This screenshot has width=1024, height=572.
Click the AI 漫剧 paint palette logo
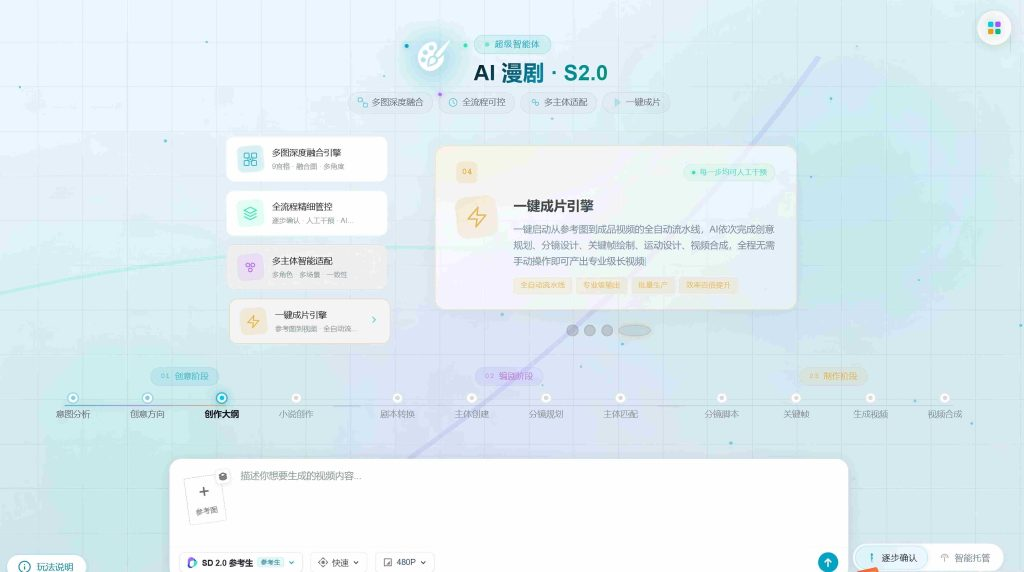click(x=433, y=56)
